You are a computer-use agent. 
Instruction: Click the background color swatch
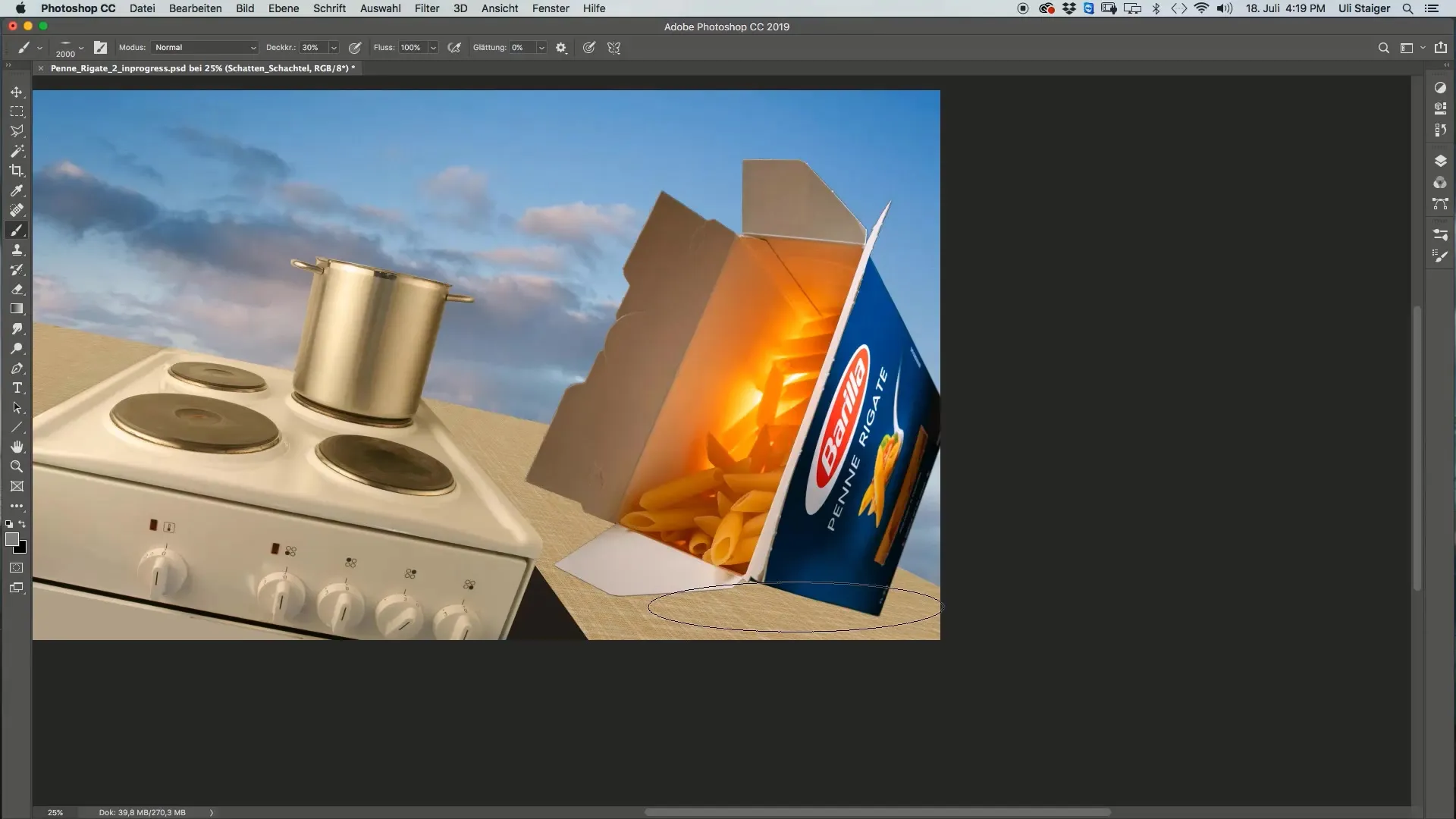(22, 548)
